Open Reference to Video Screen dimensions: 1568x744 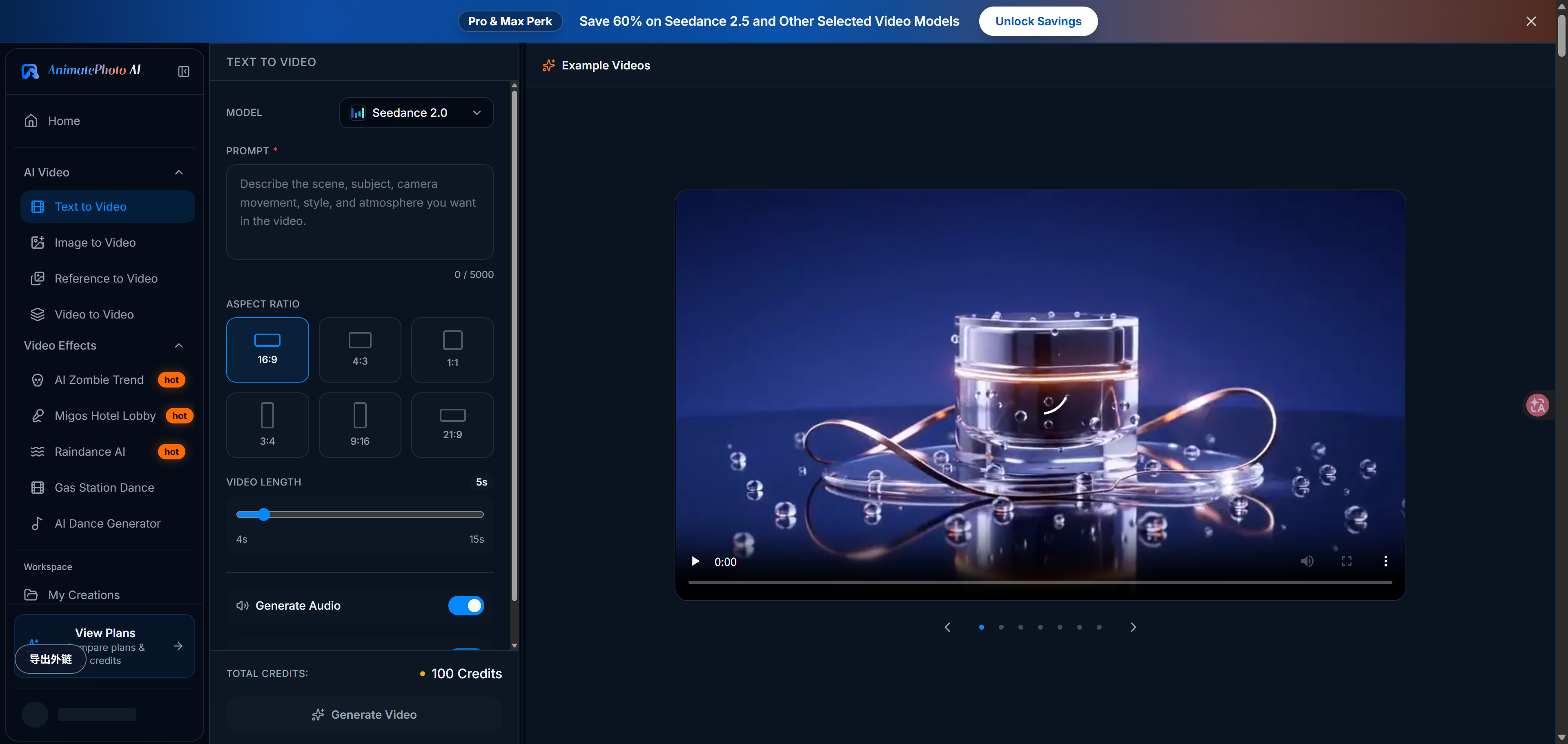click(108, 278)
